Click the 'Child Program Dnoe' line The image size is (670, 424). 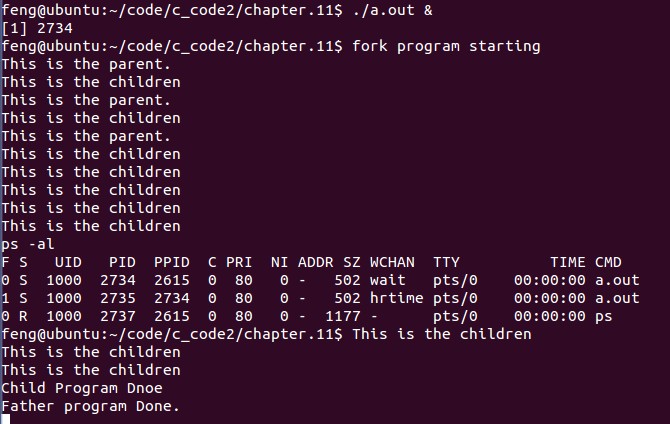click(82, 388)
